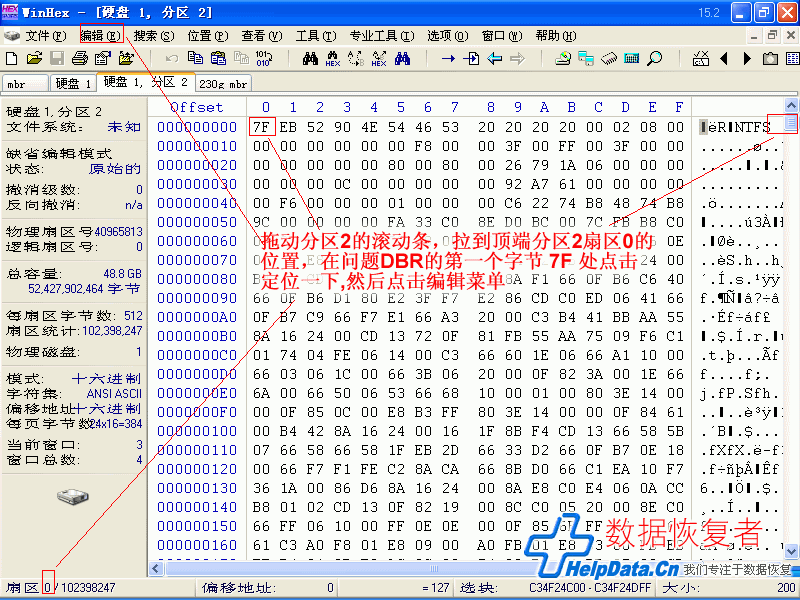Click the Save floppy disk icon

57,59
